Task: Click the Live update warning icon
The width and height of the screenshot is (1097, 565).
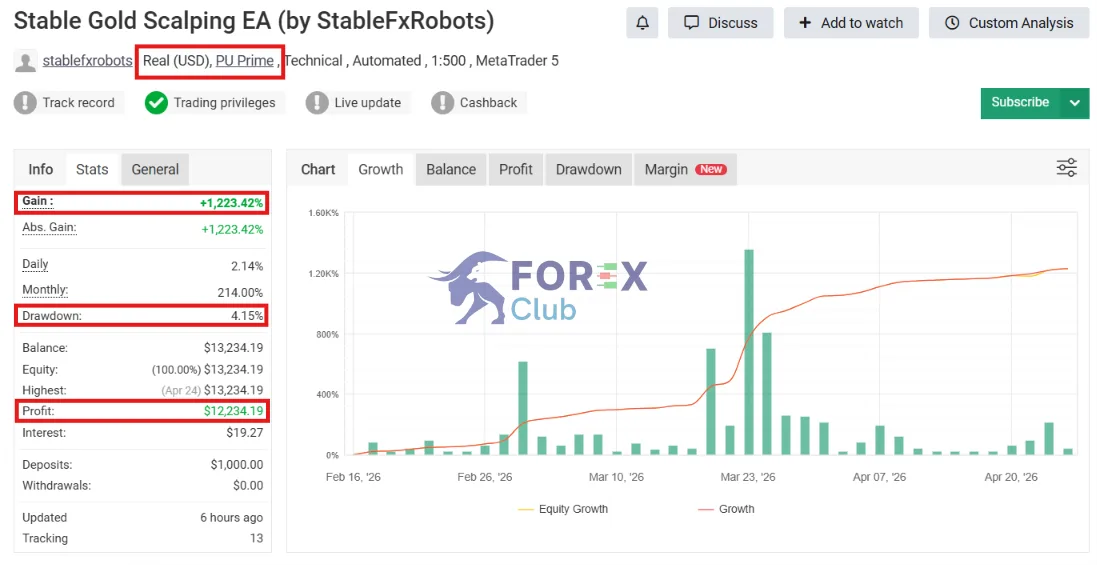Action: 317,103
